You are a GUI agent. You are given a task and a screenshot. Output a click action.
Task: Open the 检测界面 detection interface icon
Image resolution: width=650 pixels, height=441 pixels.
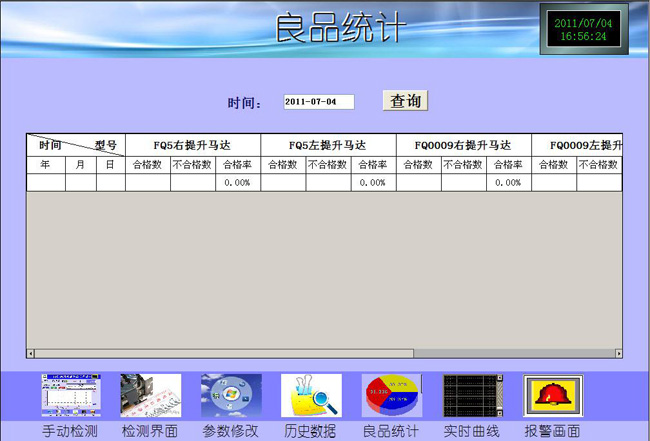150,395
